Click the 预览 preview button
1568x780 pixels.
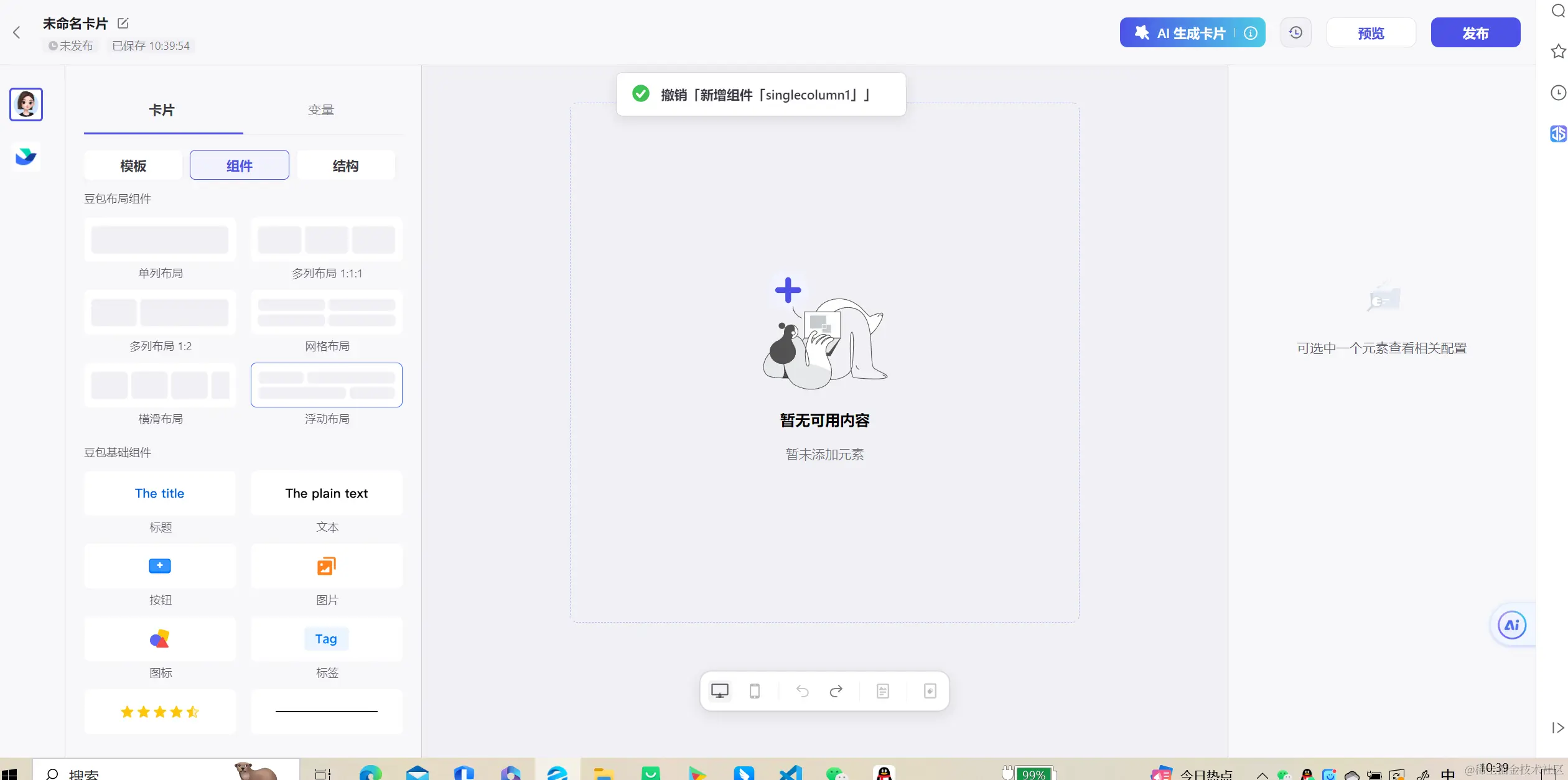pyautogui.click(x=1371, y=33)
